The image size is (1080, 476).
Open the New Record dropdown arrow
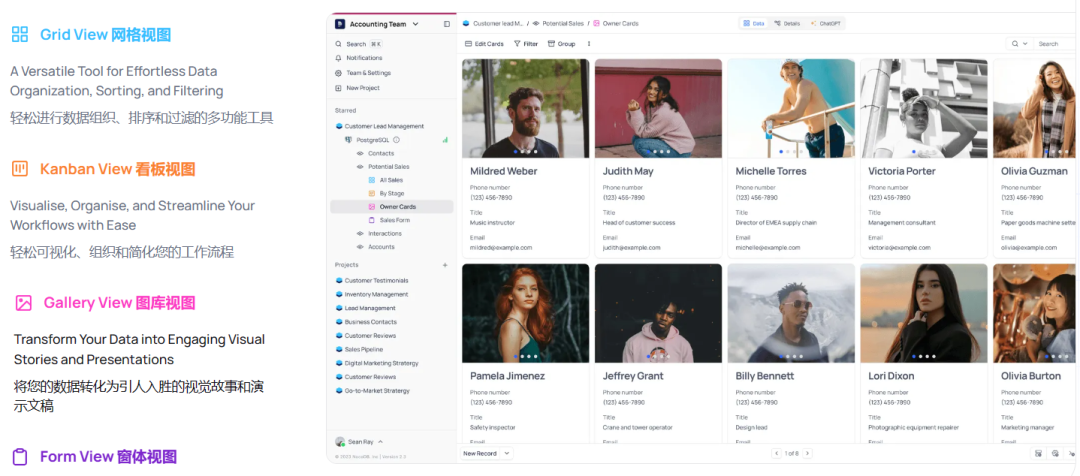[x=507, y=453]
